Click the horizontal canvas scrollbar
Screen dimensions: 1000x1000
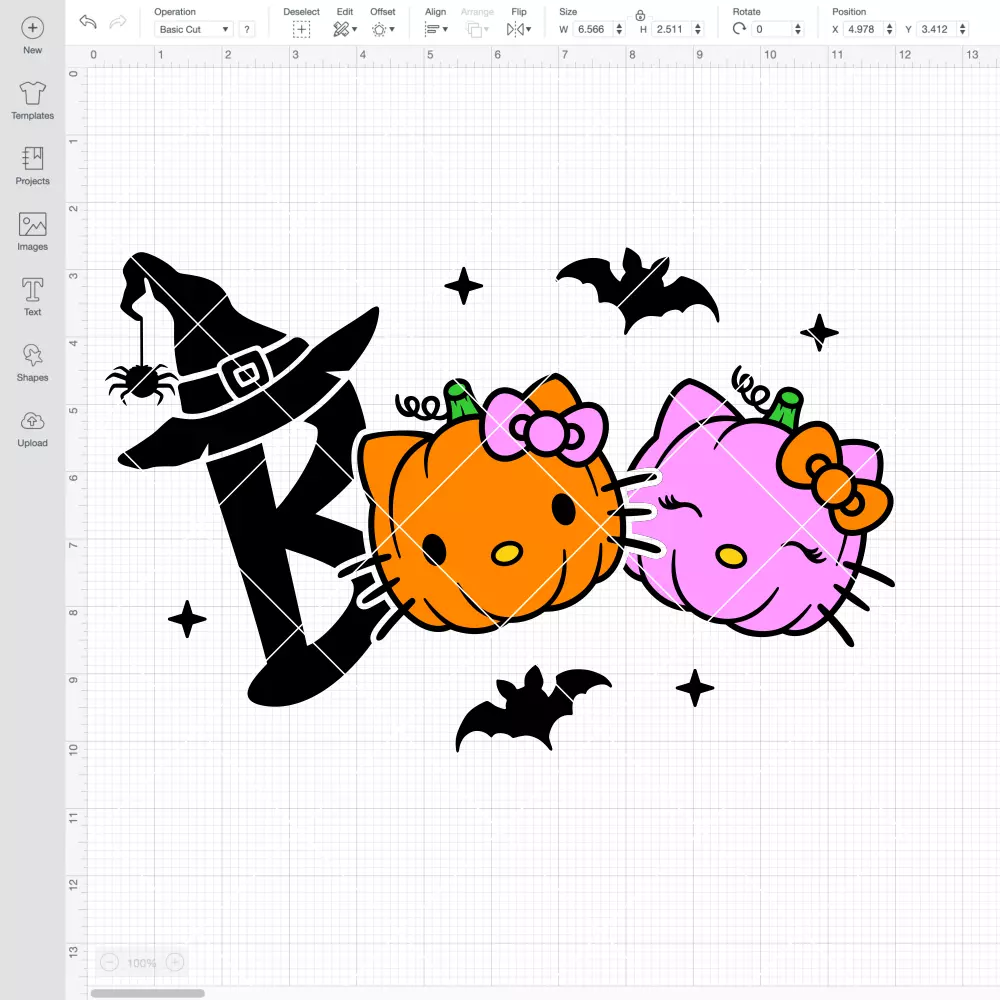pyautogui.click(x=147, y=993)
